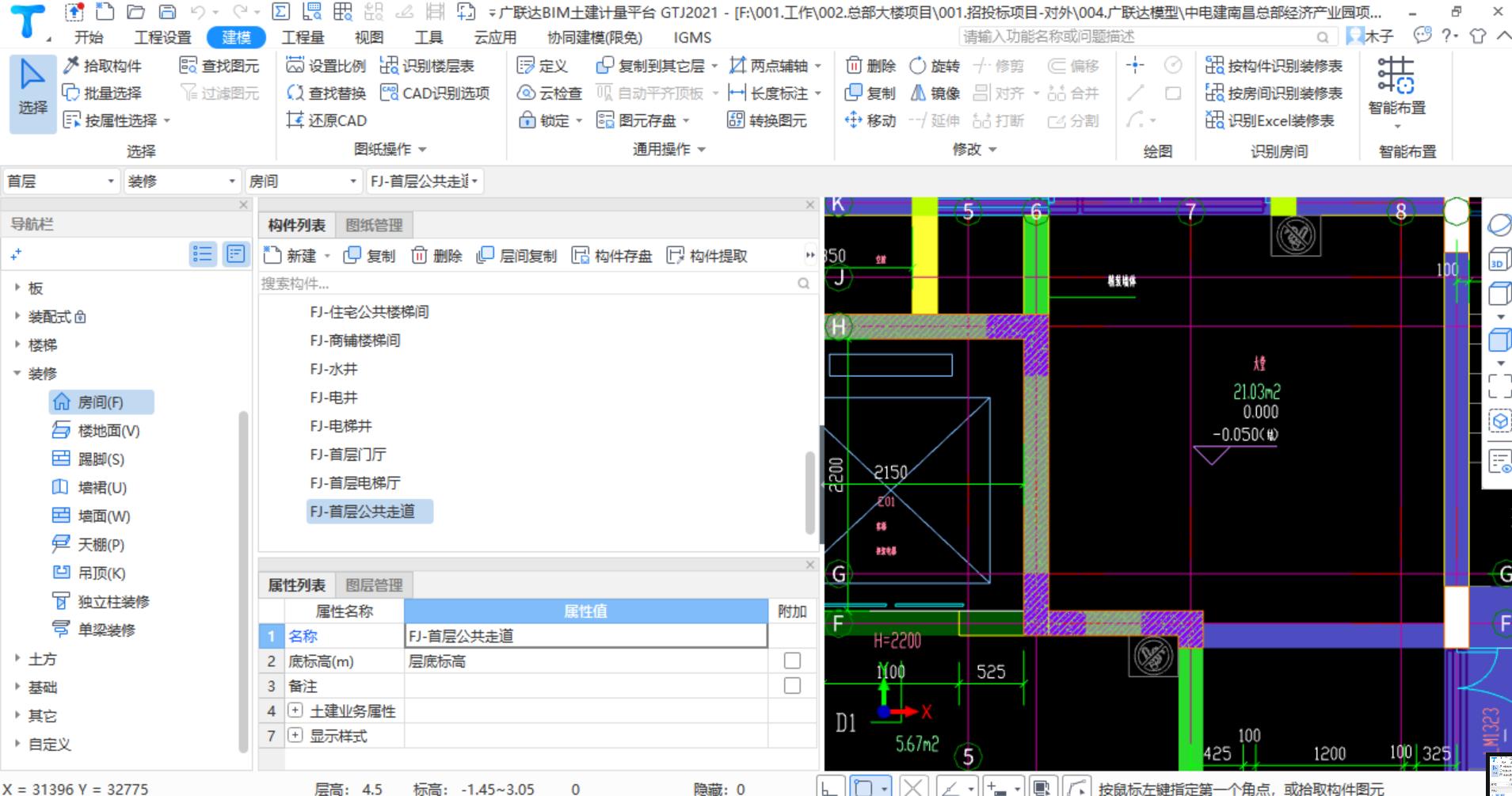Switch to 图纸管理 tab
The width and height of the screenshot is (1512, 796).
[x=374, y=225]
